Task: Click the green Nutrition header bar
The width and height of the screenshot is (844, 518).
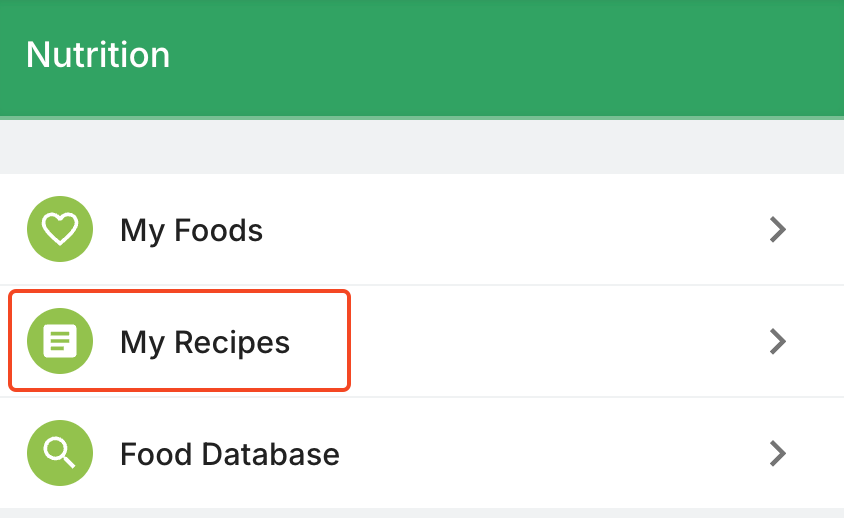Action: (x=500, y=58)
